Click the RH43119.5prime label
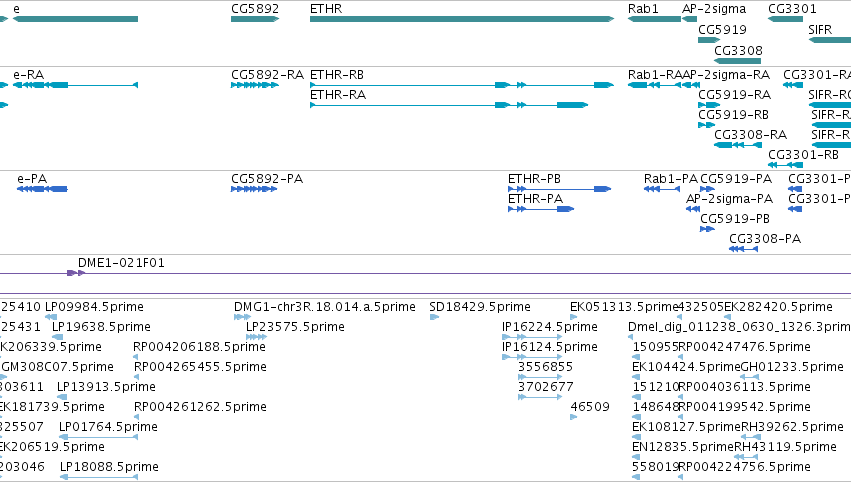851x482 pixels. click(785, 448)
